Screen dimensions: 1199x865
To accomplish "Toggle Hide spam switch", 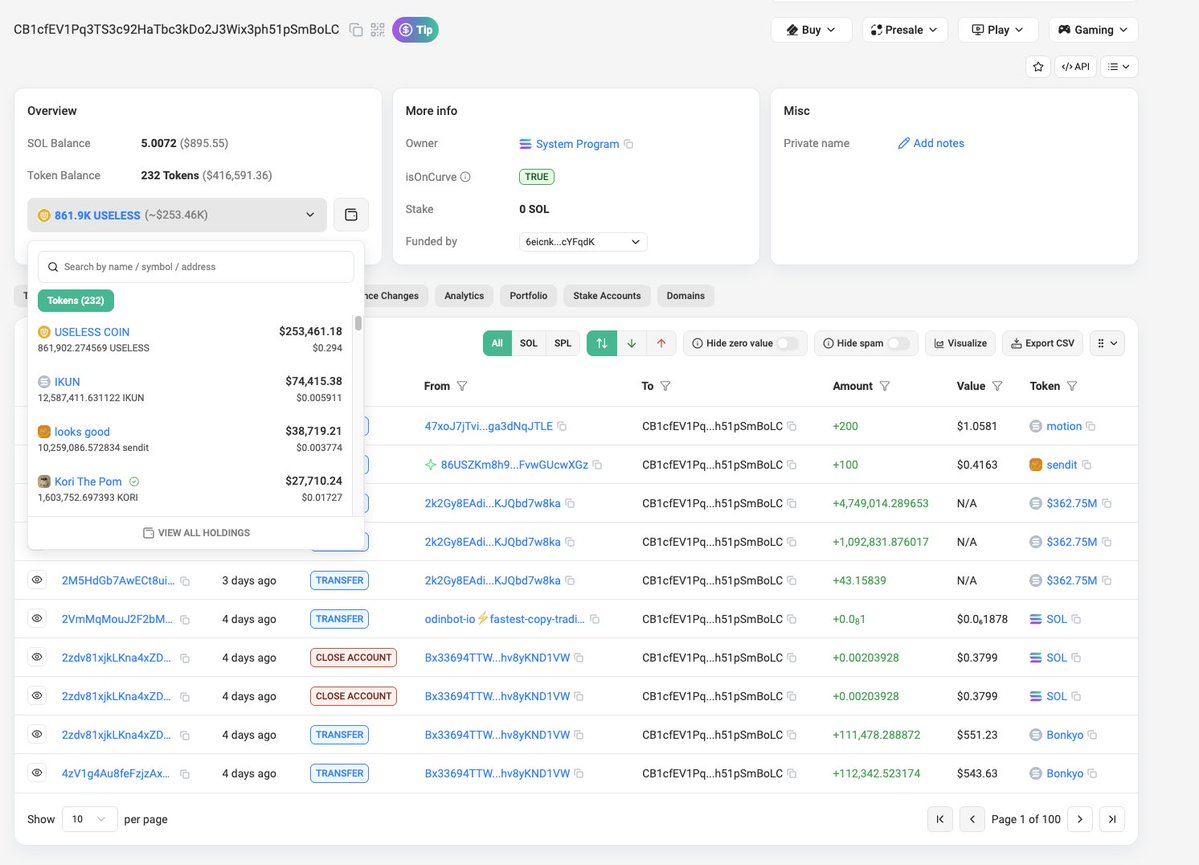I will pos(898,343).
